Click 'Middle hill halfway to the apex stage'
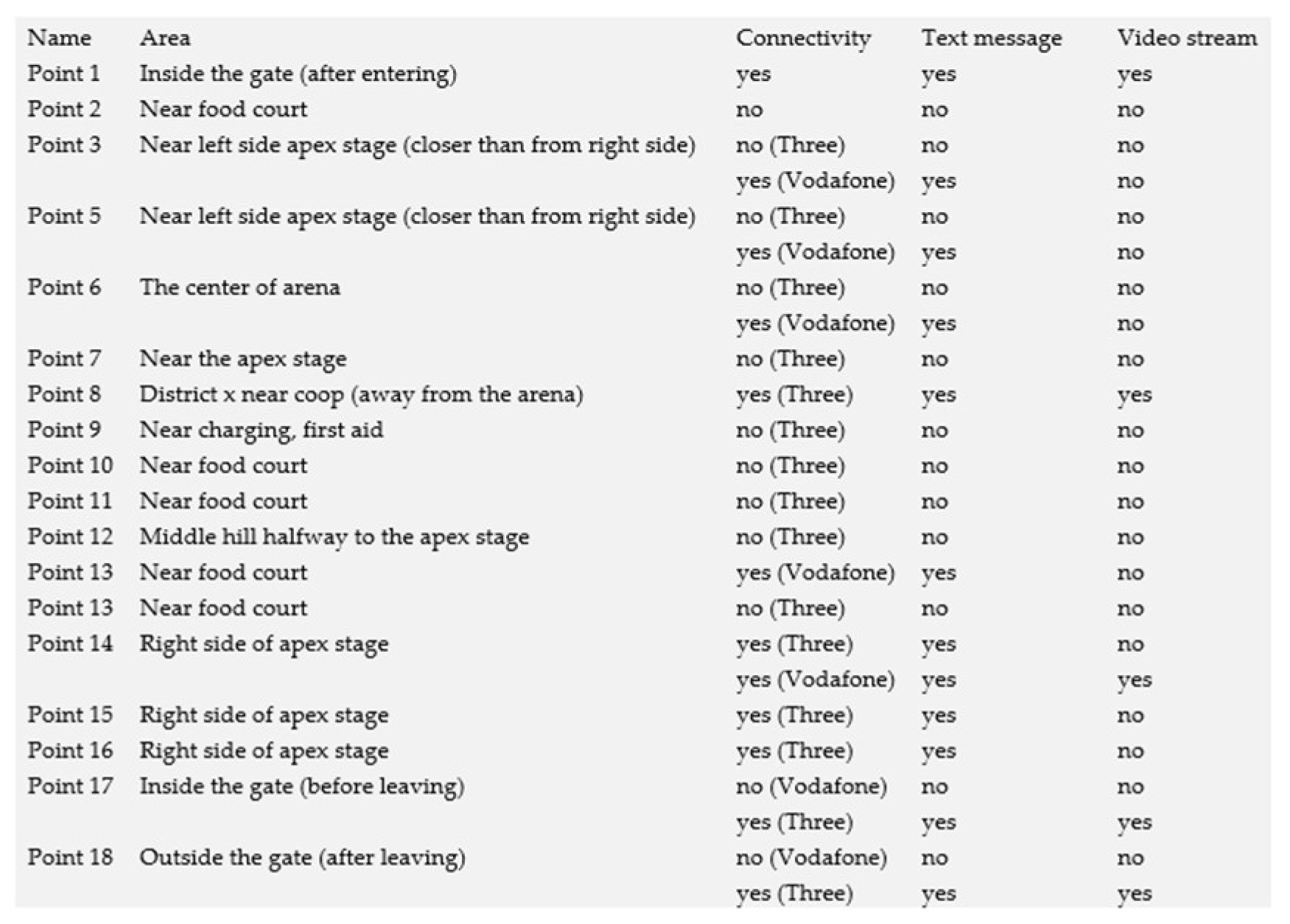 (x=334, y=537)
